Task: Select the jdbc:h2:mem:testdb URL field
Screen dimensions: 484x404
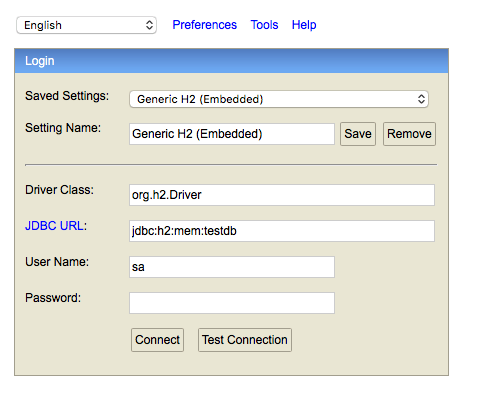Action: pos(282,231)
